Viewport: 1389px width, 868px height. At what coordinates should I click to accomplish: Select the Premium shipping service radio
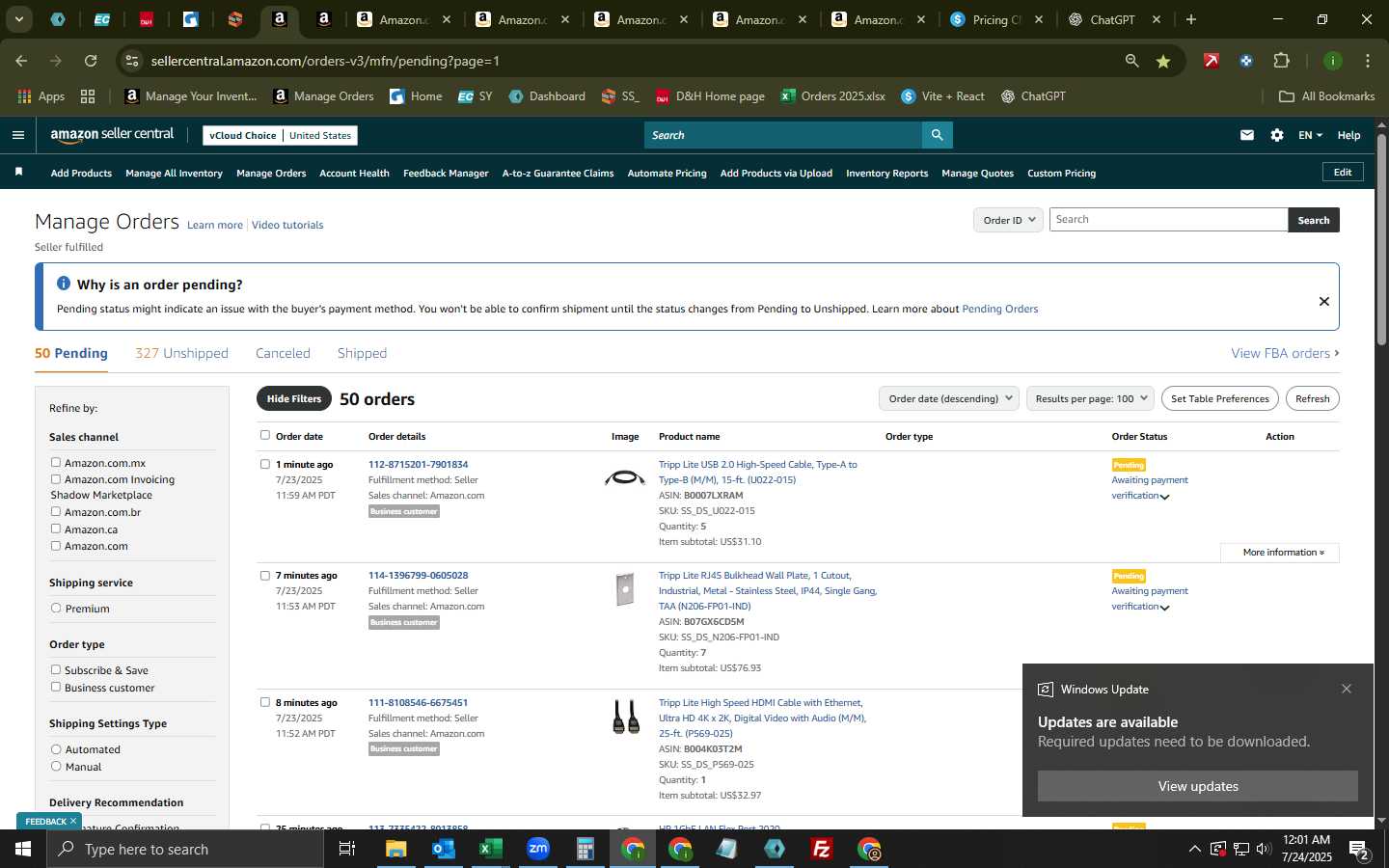56,609
